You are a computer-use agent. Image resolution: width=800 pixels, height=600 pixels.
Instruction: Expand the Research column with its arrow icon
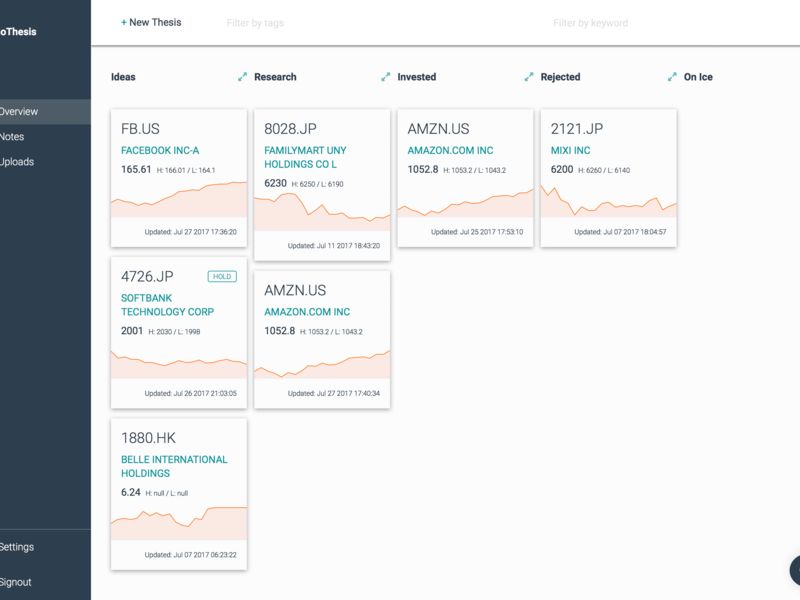pyautogui.click(x=386, y=77)
